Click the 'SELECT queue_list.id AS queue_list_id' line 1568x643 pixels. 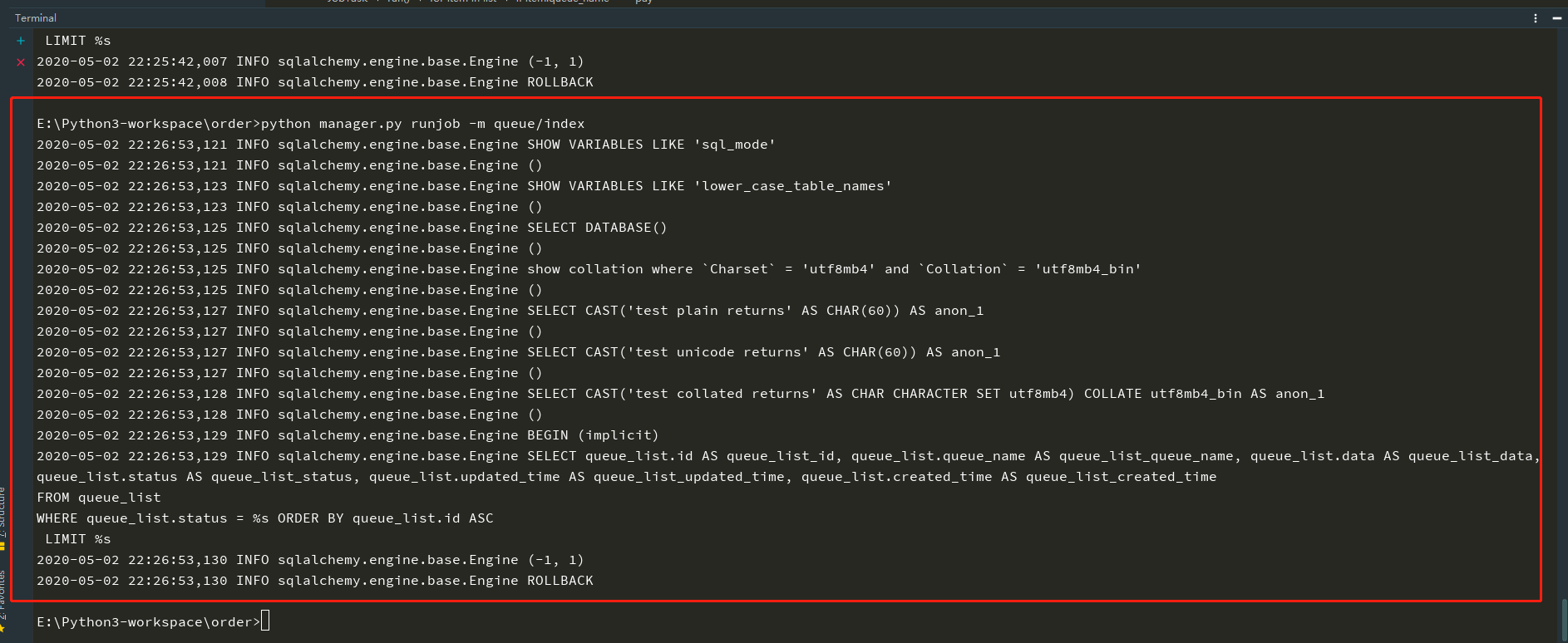(x=788, y=456)
